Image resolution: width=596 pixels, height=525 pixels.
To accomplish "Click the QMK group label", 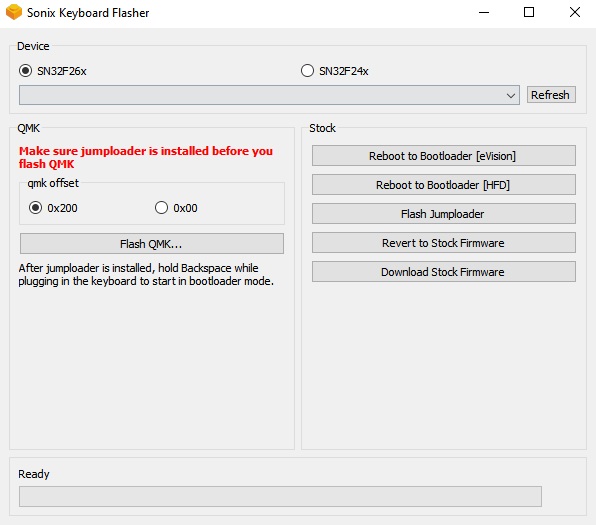I will click(29, 128).
